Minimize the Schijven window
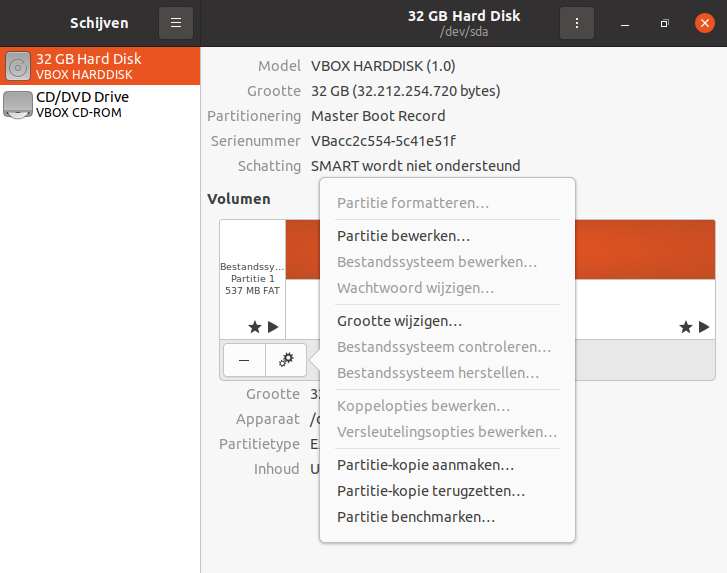Screen dimensions: 727x573 (624, 23)
